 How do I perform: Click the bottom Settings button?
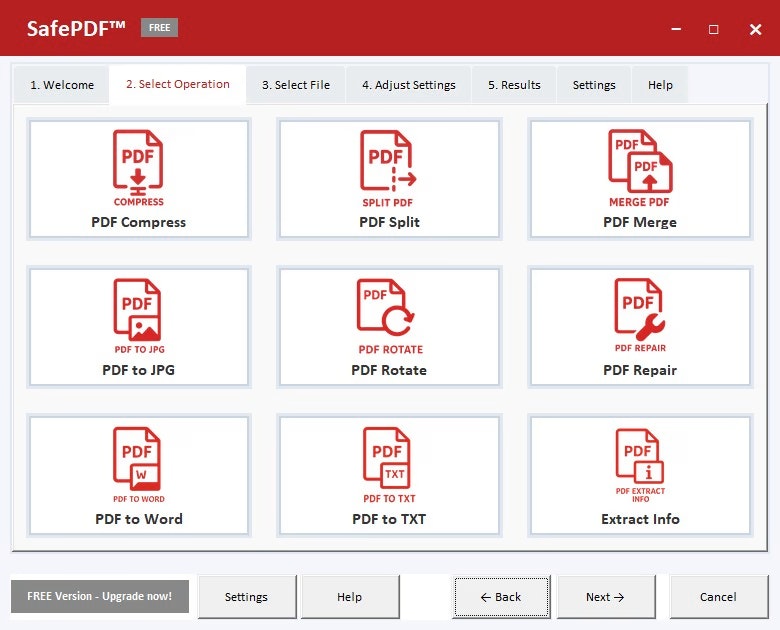(x=247, y=597)
